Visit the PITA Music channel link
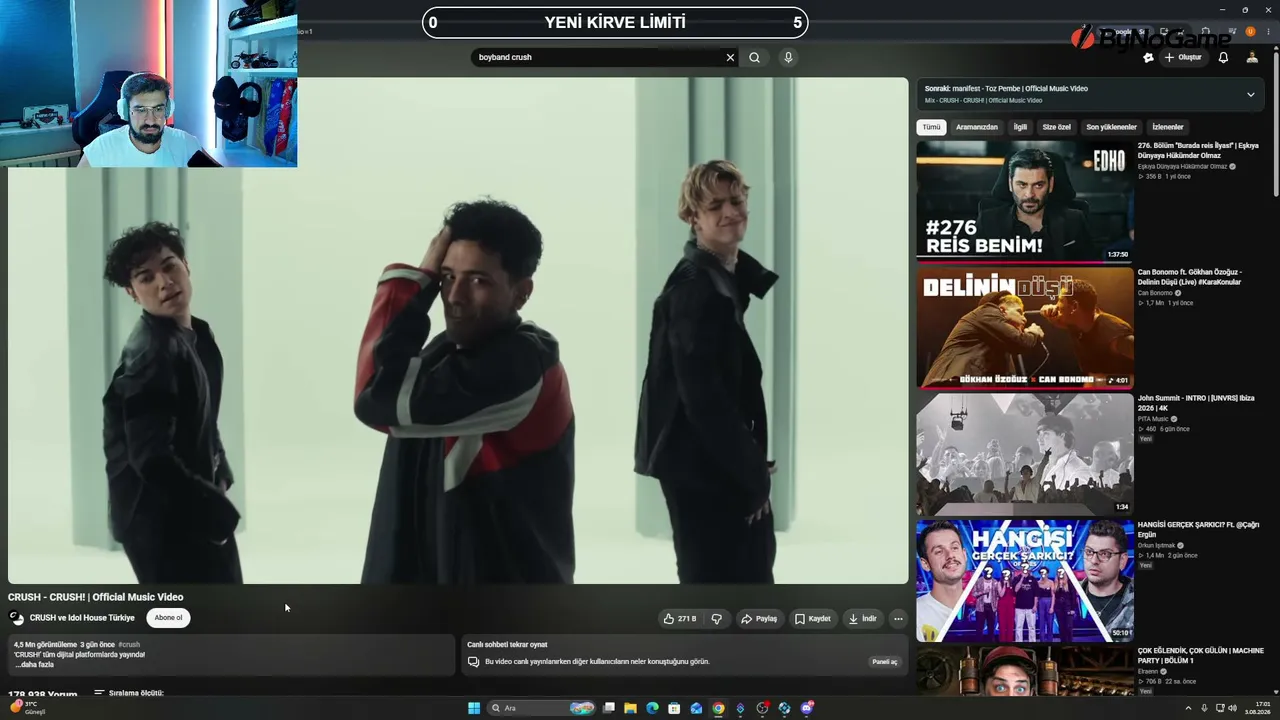This screenshot has width=1280, height=720. tap(1154, 419)
